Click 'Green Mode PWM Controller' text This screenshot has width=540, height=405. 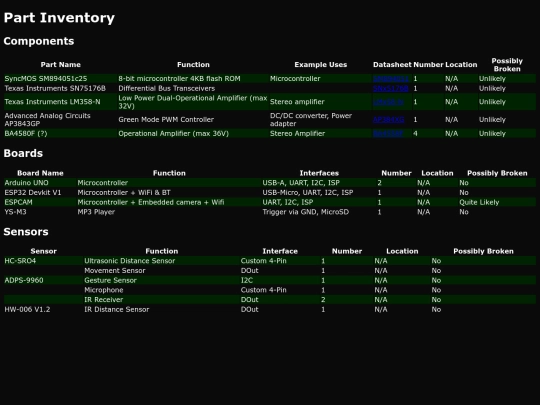[166, 120]
